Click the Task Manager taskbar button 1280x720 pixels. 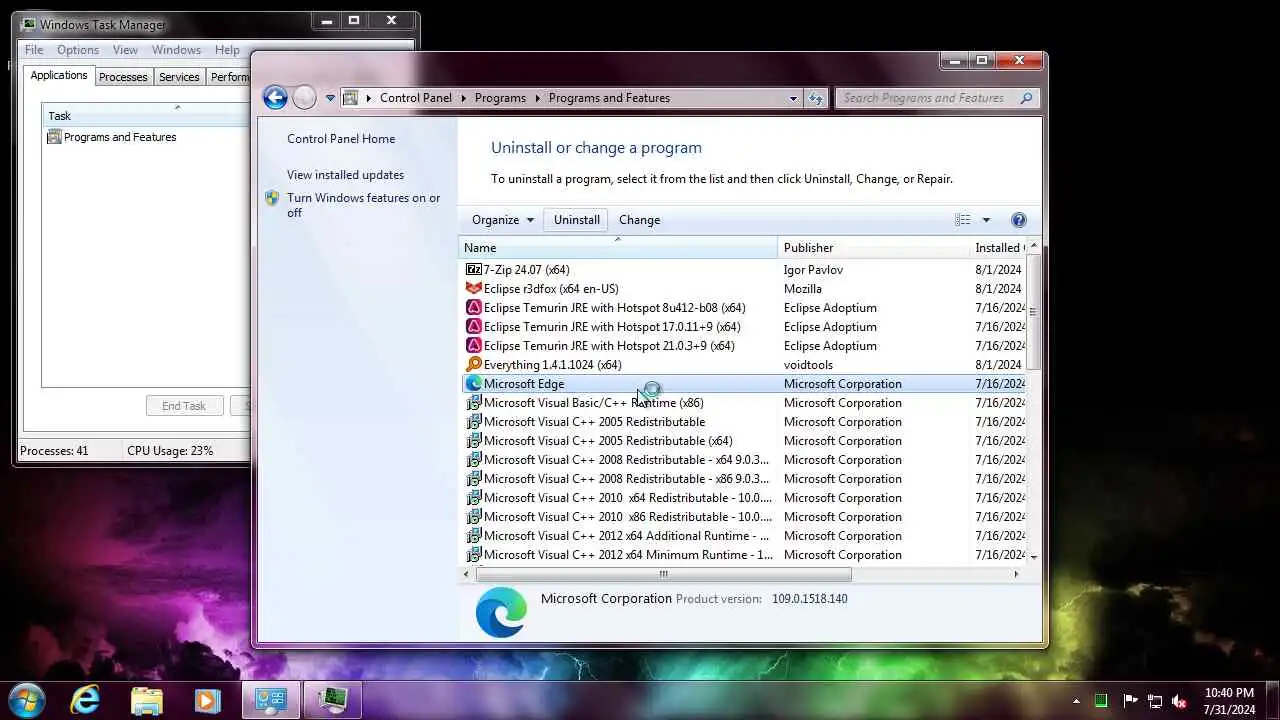[332, 700]
